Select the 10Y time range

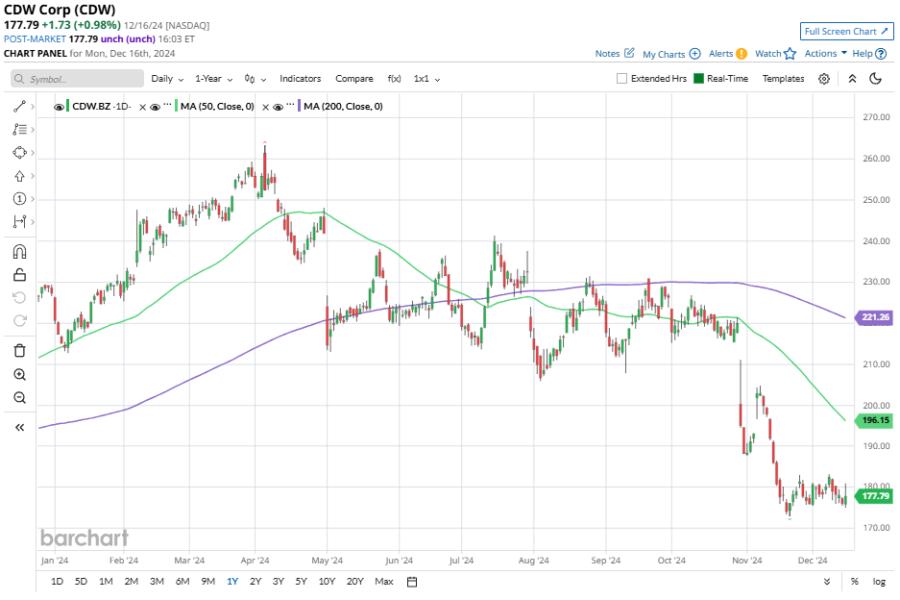tap(327, 582)
